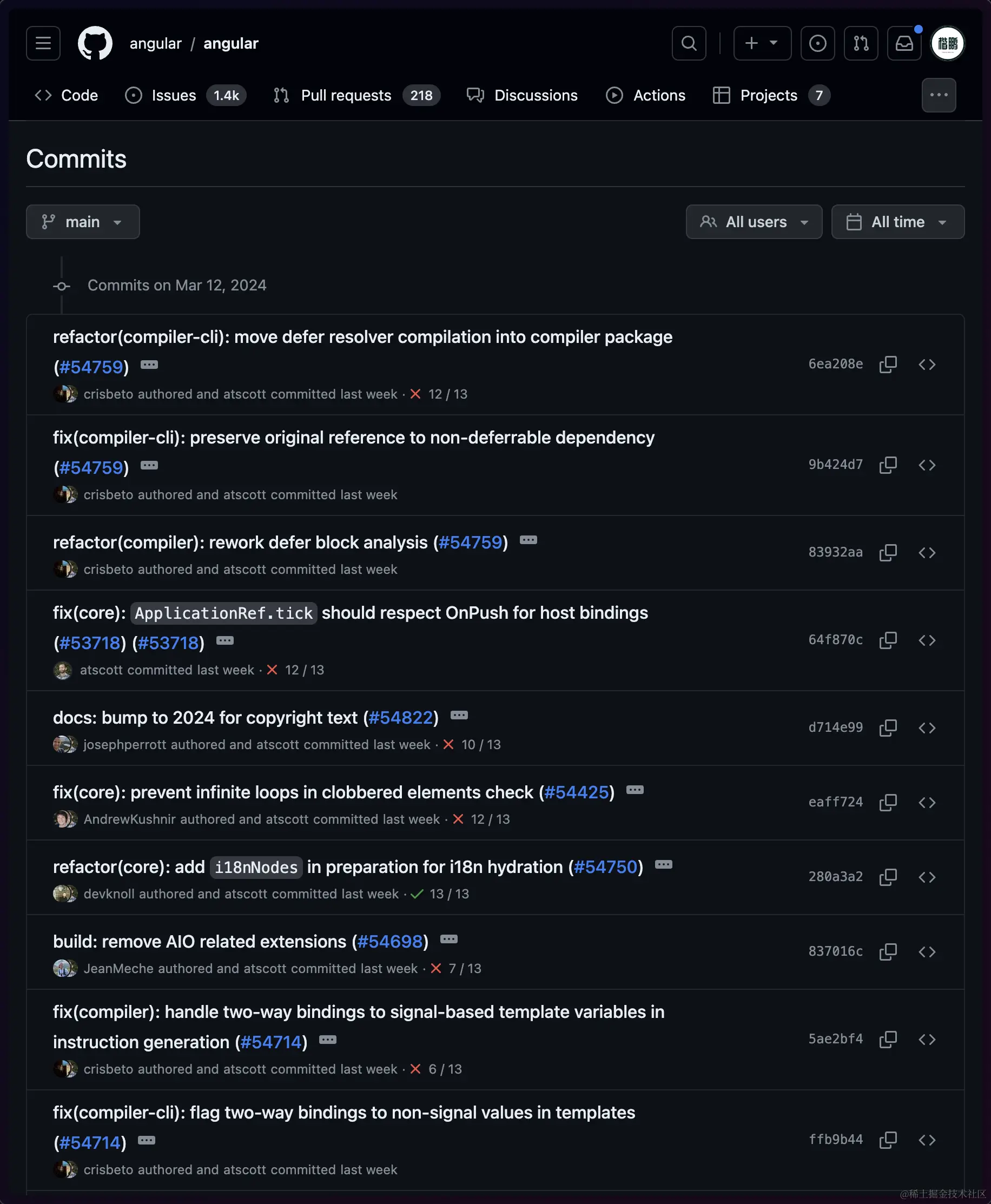Open the more tabs ellipsis button
This screenshot has width=991, height=1204.
pyautogui.click(x=939, y=95)
